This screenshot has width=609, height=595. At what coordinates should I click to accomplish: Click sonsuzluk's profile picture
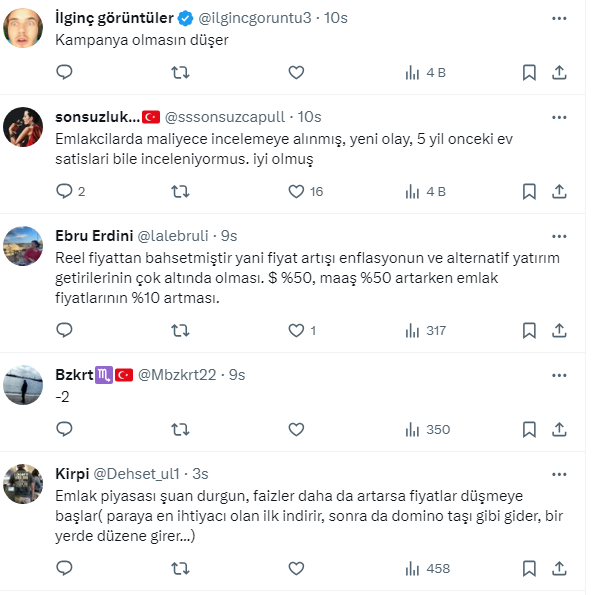23,127
